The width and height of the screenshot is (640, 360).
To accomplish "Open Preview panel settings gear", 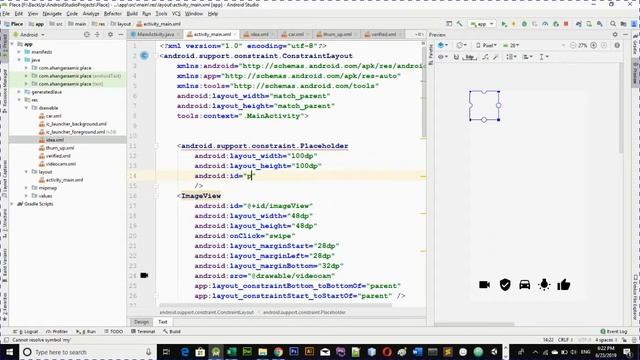I will (x=615, y=35).
